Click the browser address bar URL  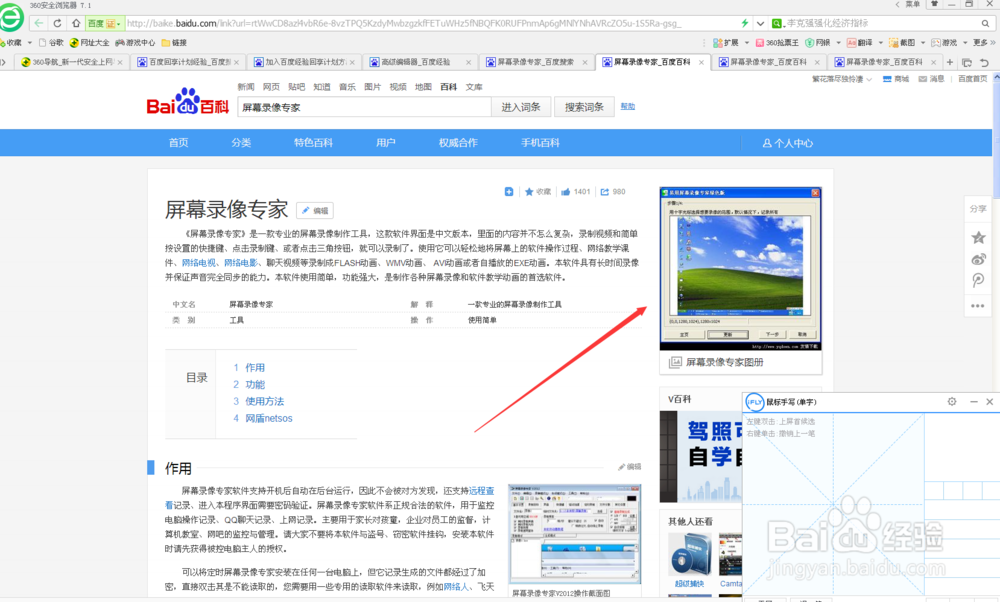pos(404,24)
